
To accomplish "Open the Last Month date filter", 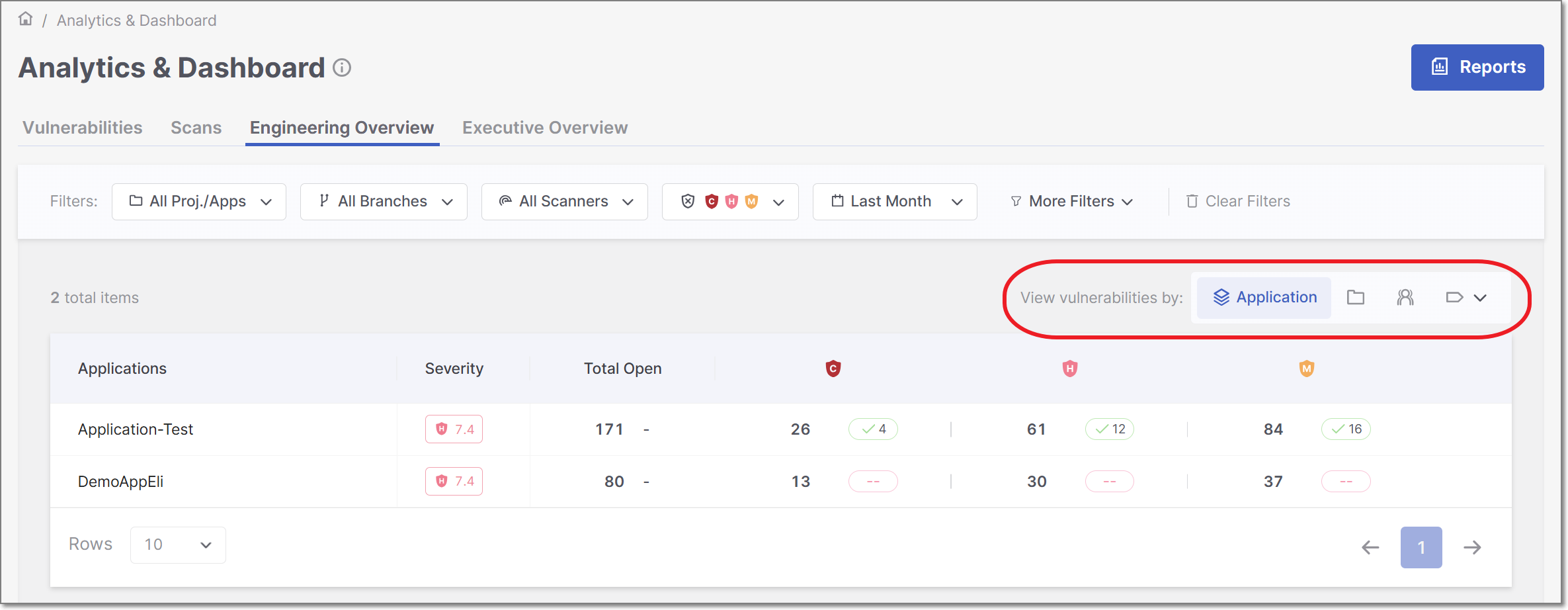I will (x=894, y=202).
